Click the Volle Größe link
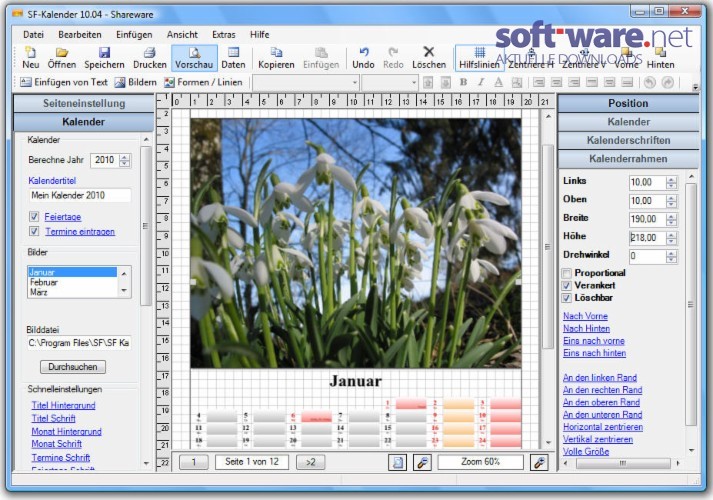 point(586,452)
